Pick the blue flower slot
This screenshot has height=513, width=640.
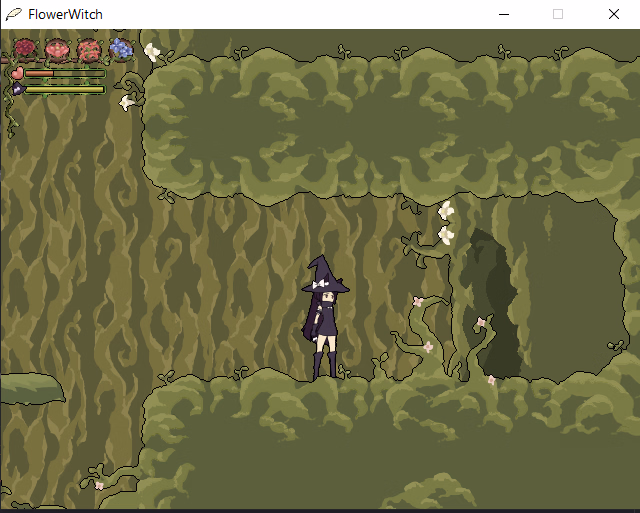(x=121, y=48)
